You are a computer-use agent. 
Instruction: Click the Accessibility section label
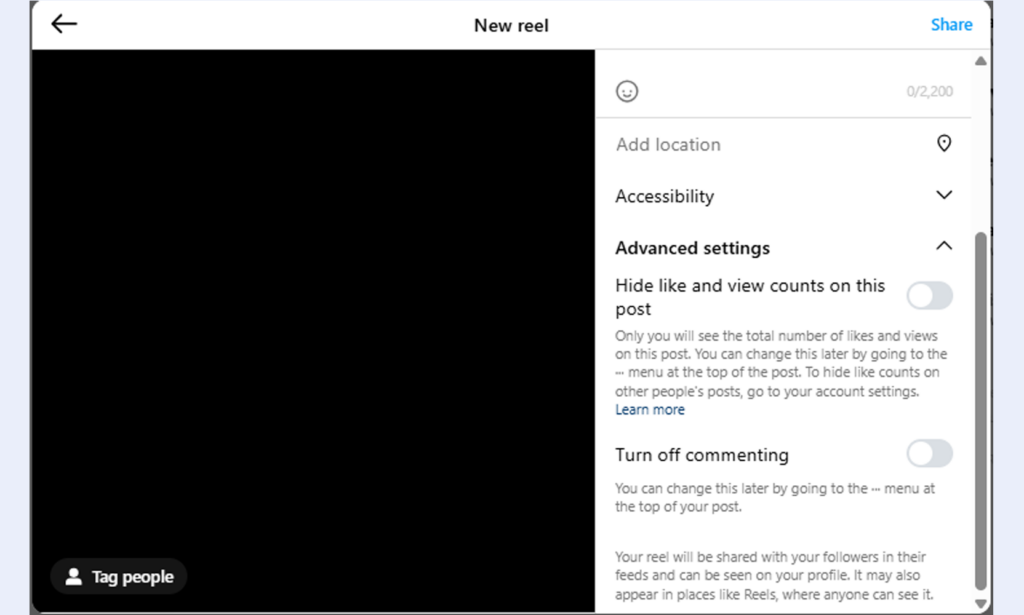pyautogui.click(x=664, y=197)
